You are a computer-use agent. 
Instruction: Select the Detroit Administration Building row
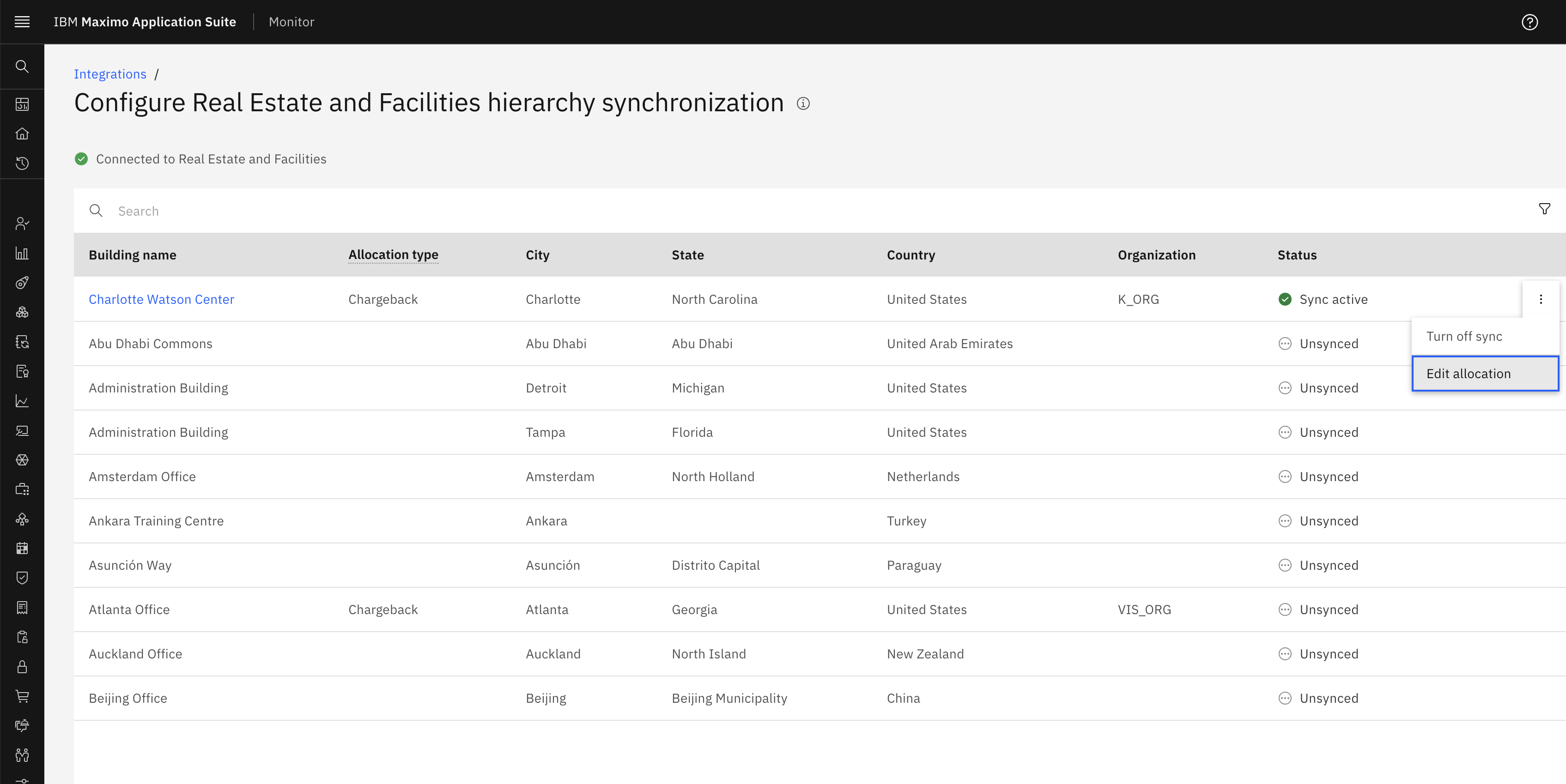[x=819, y=388]
